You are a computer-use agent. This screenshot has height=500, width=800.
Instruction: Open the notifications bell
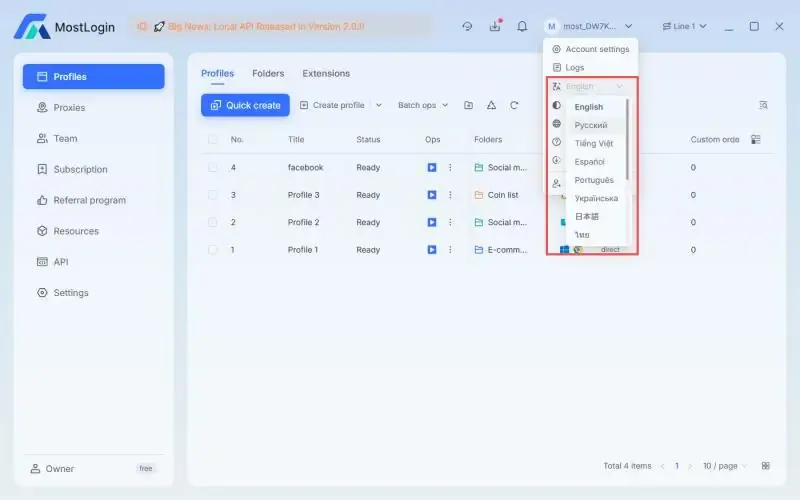pyautogui.click(x=522, y=26)
